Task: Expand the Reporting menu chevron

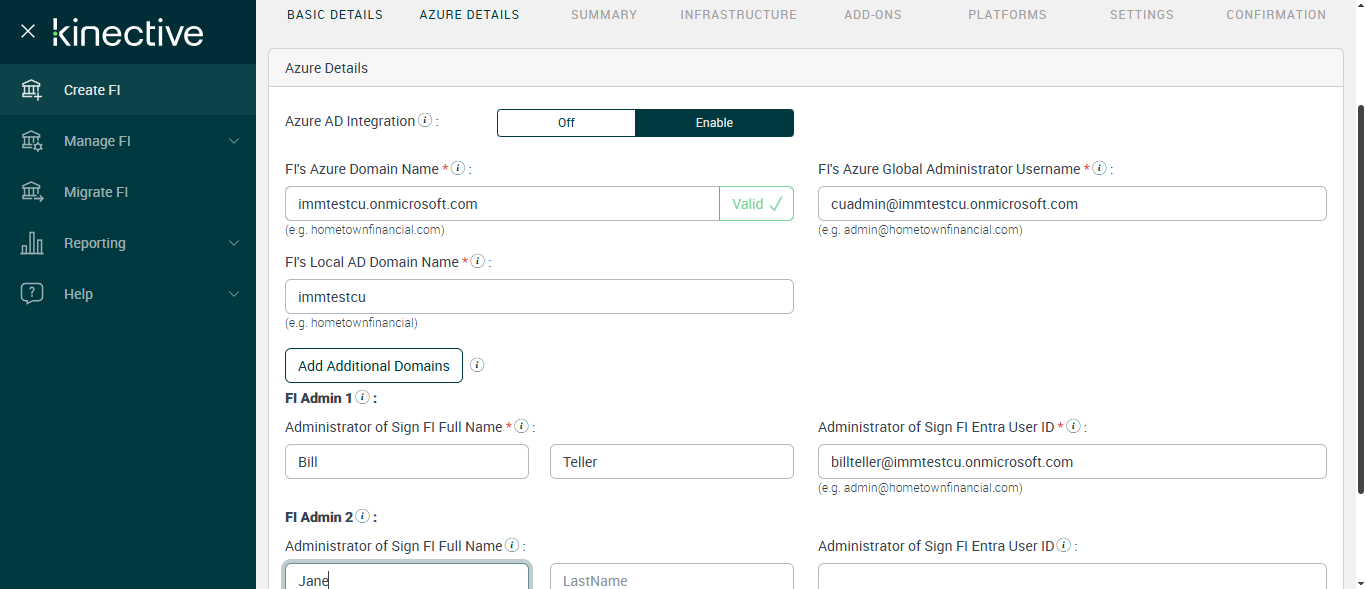Action: point(234,243)
